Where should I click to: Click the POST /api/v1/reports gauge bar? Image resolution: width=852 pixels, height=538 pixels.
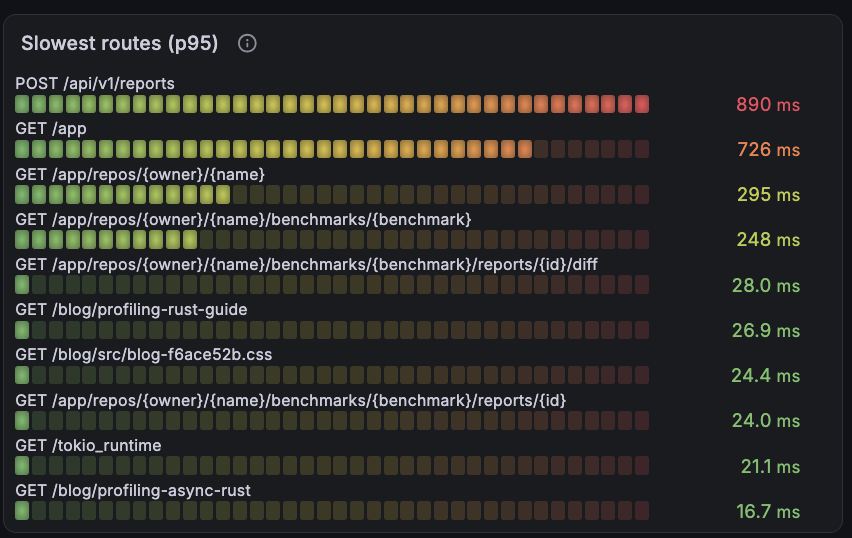click(332, 104)
